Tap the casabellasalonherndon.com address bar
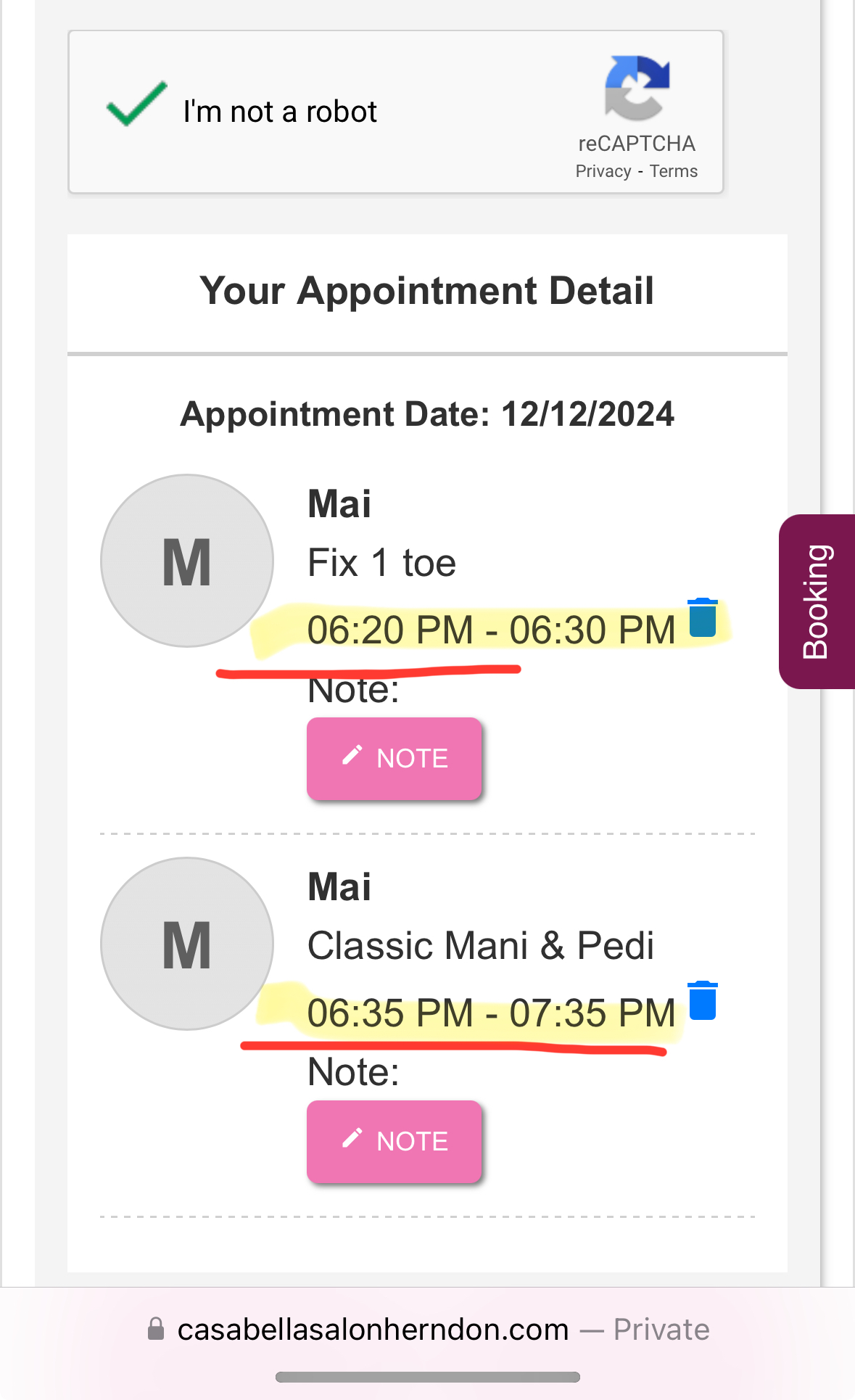Viewport: 855px width, 1400px height. point(373,1330)
